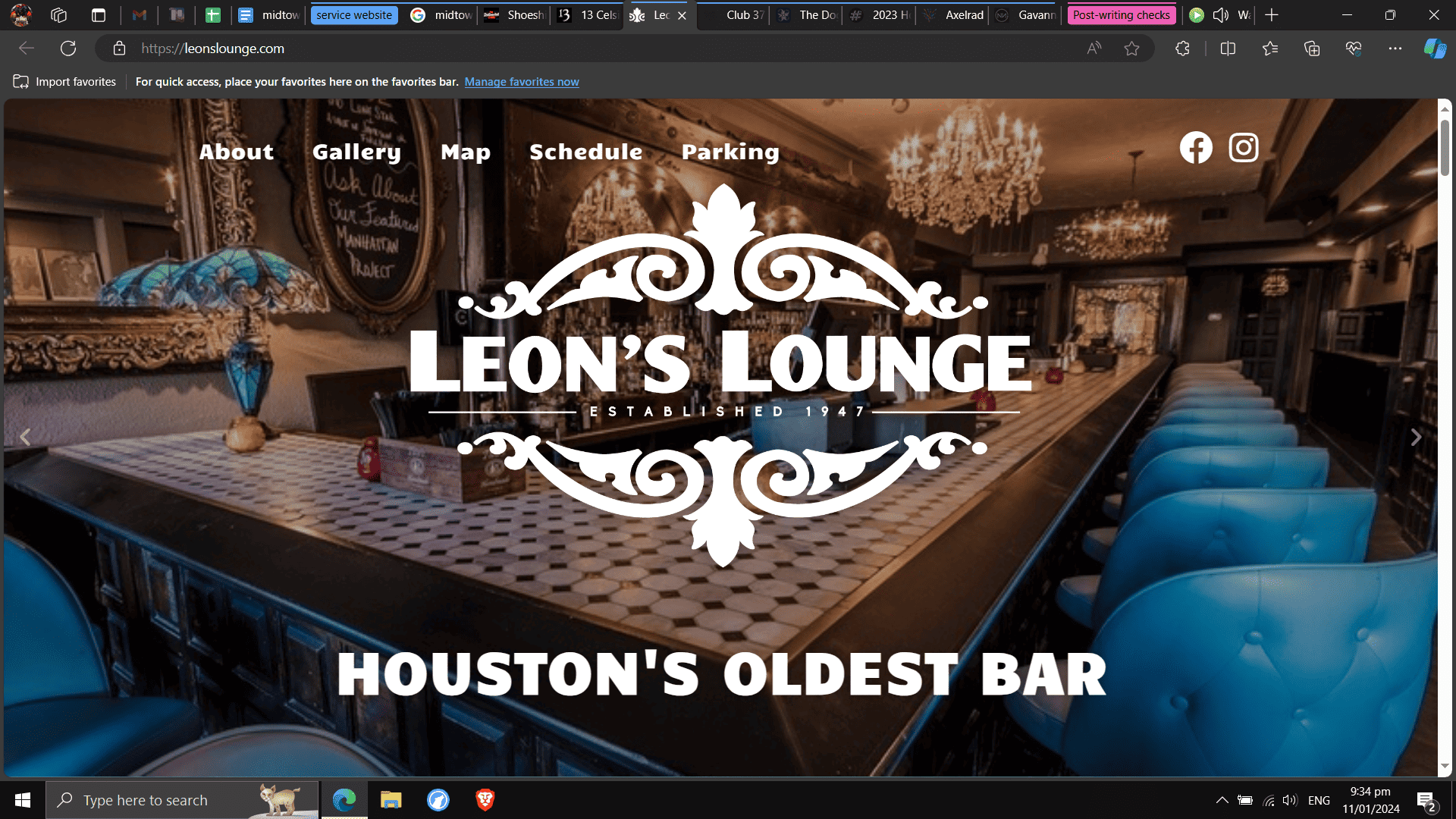Refresh the current page
This screenshot has height=819, width=1456.
pos(68,49)
